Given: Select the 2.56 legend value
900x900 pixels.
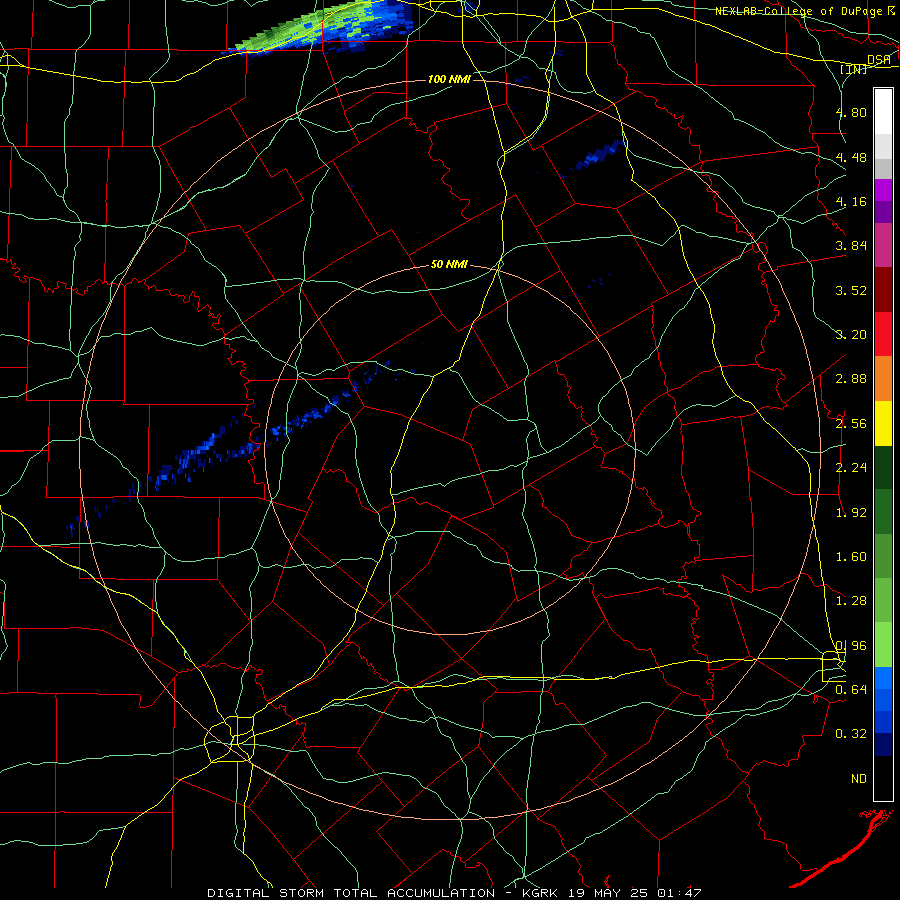Looking at the screenshot, I should point(851,424).
